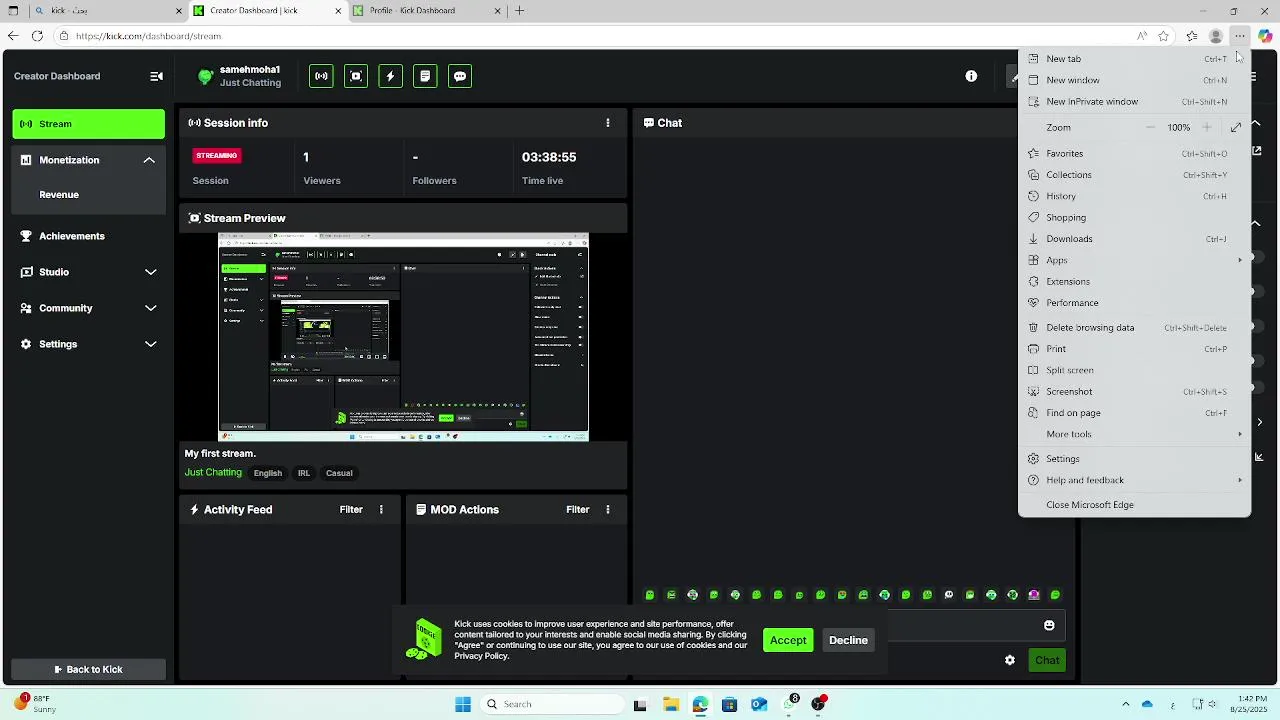
Task: Open Windows Start menu
Action: [x=463, y=704]
